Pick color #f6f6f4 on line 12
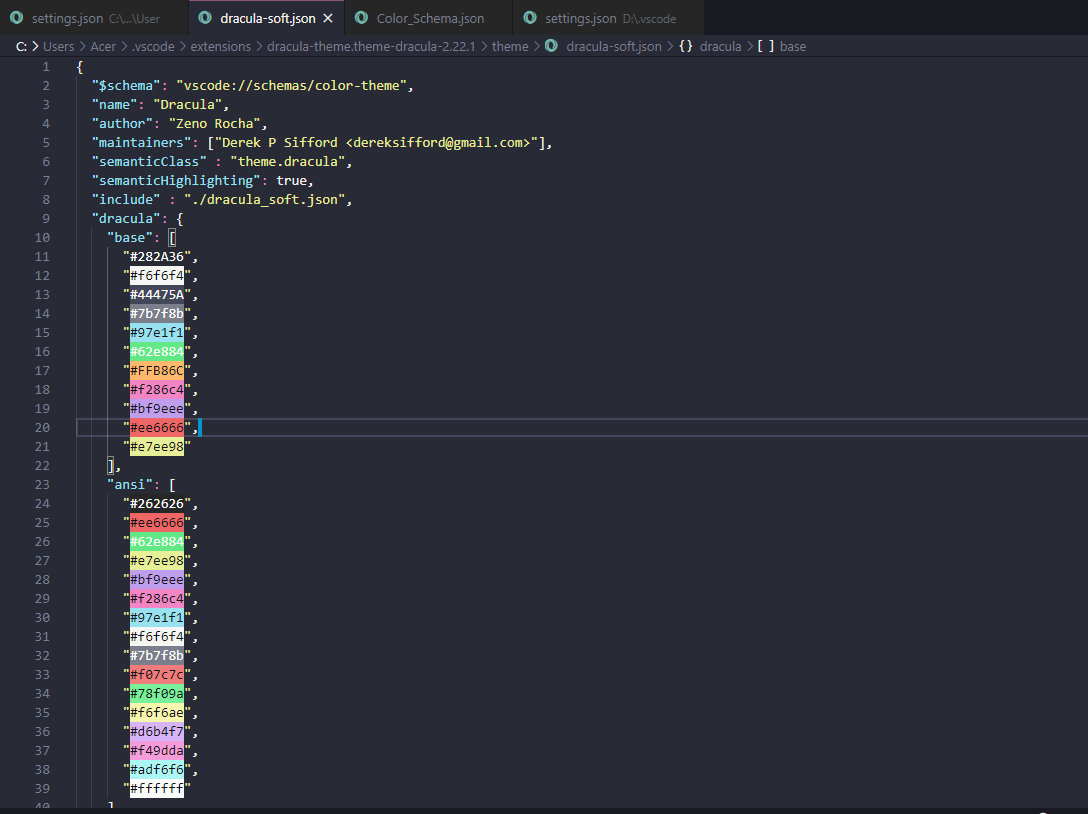 pos(157,275)
